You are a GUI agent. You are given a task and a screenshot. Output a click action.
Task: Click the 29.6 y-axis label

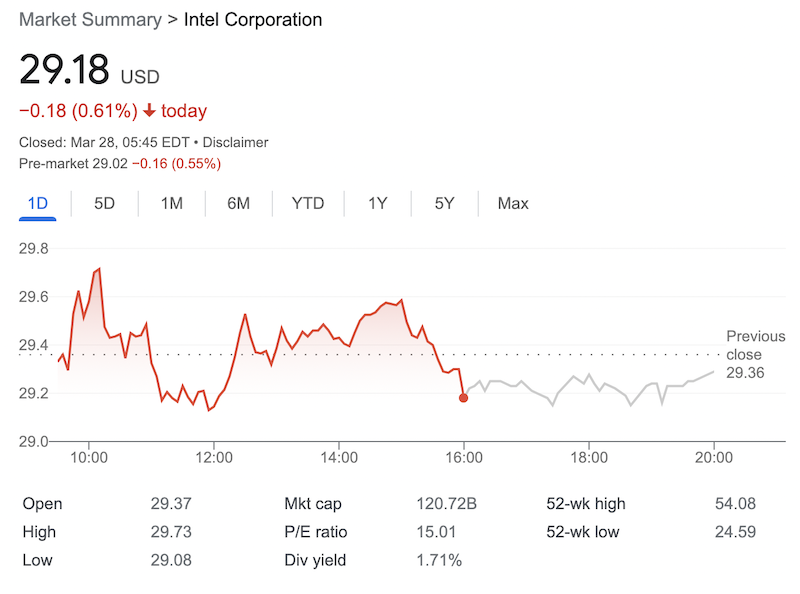click(34, 296)
